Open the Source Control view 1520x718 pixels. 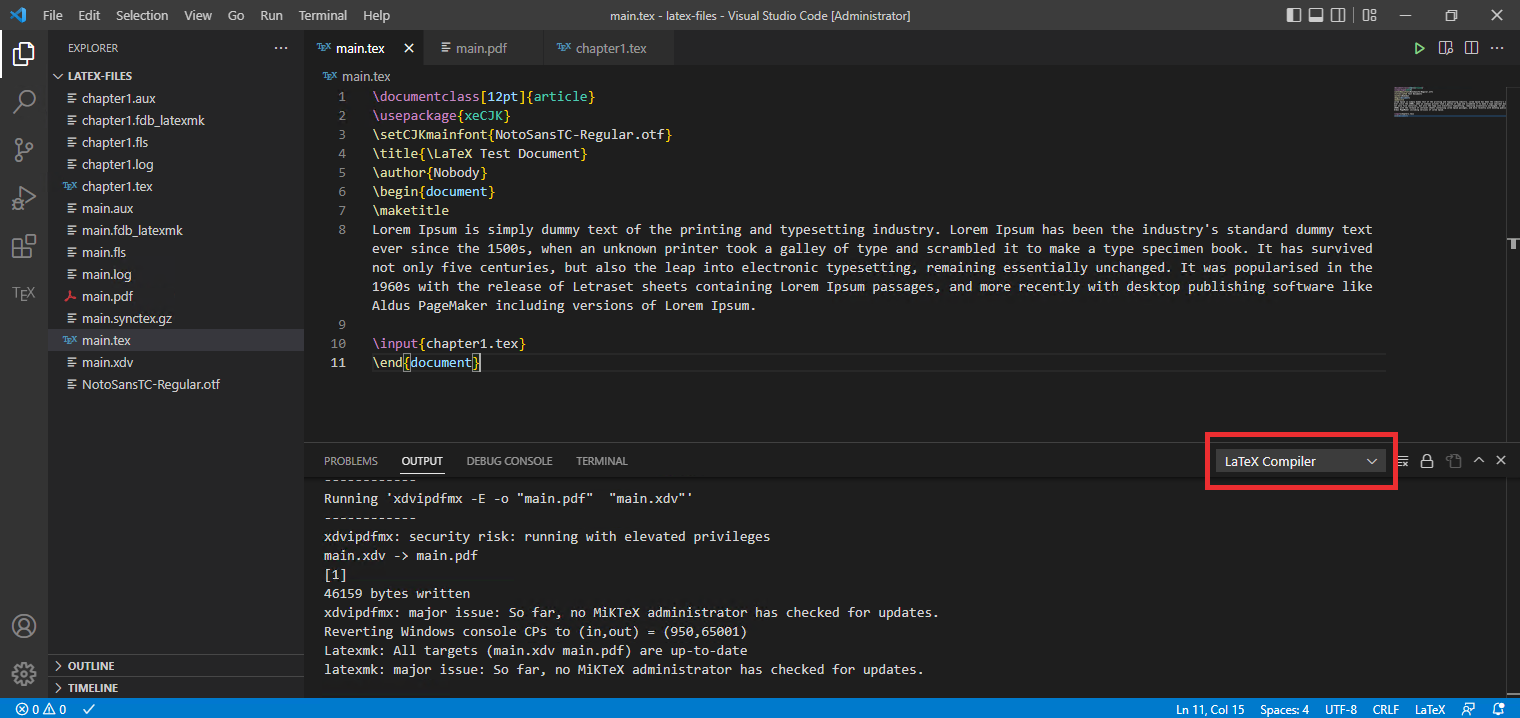pos(24,150)
